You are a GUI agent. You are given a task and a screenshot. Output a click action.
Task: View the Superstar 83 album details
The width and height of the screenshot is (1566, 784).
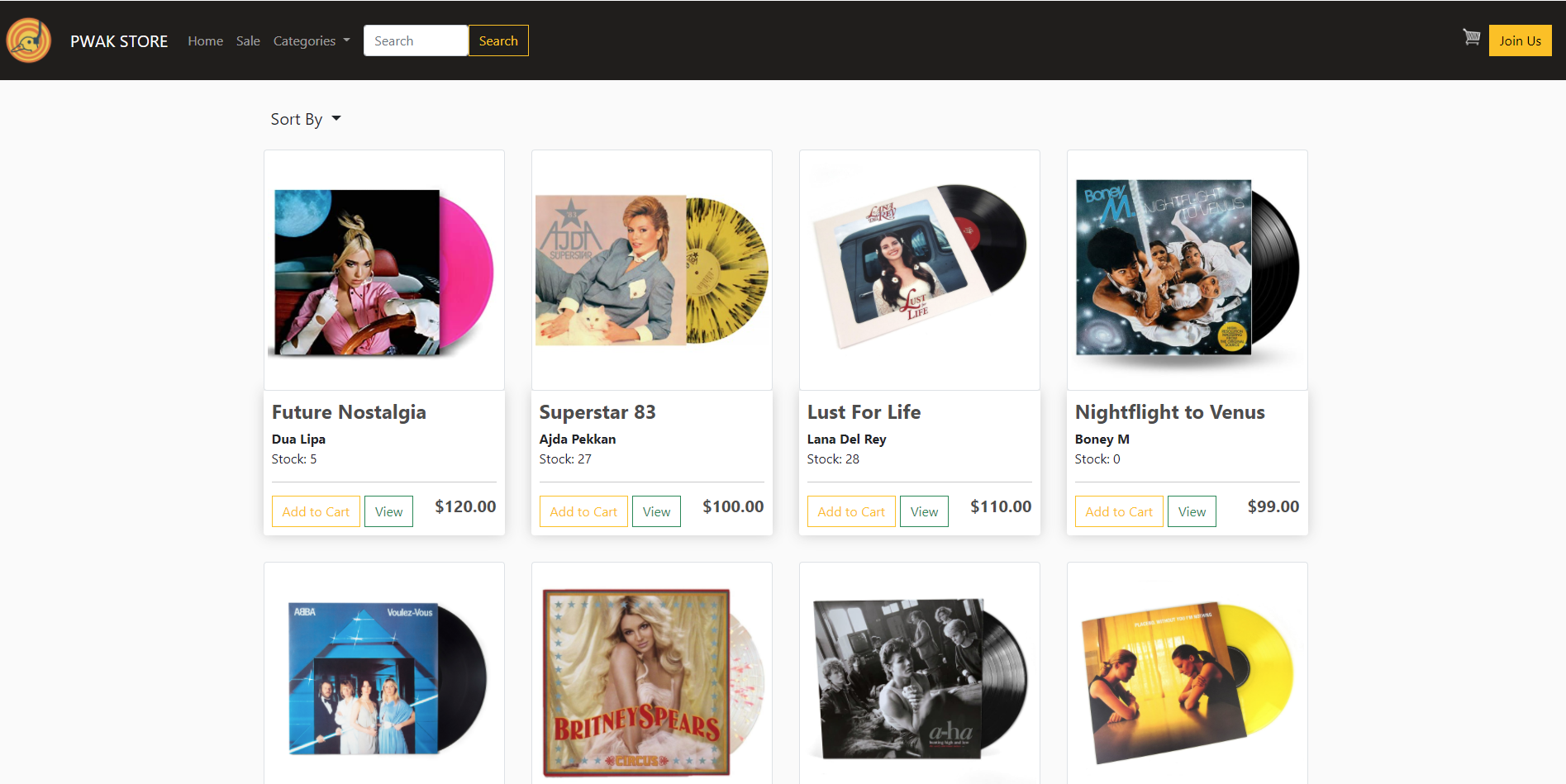655,511
